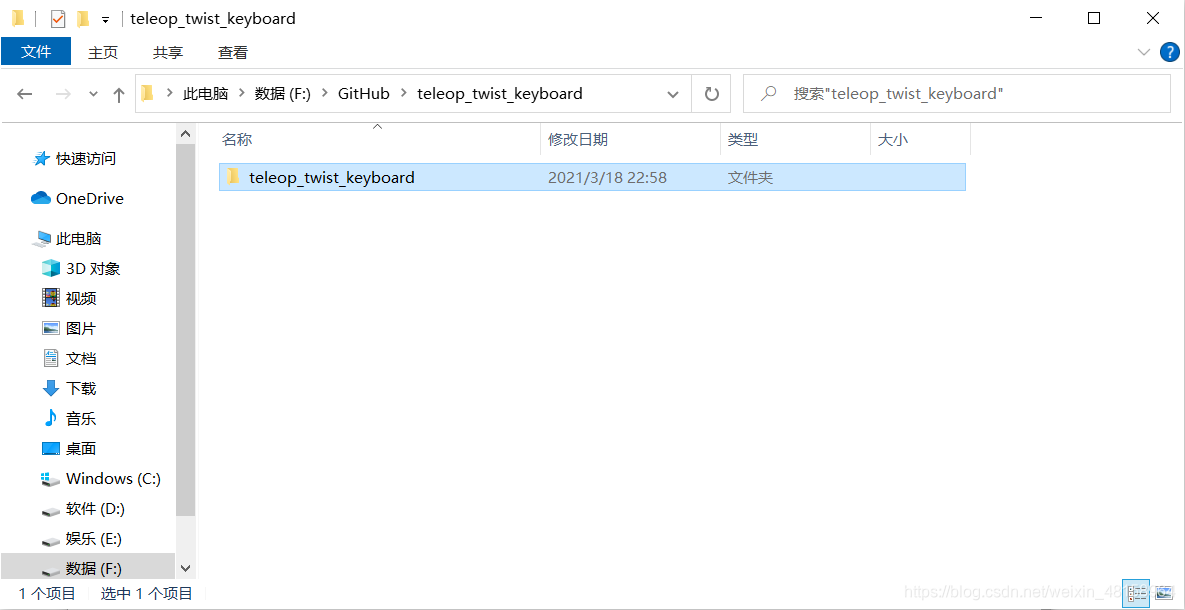Screen dimensions: 1185x610
Task: Switch to details view icon in status bar
Action: point(1134,594)
